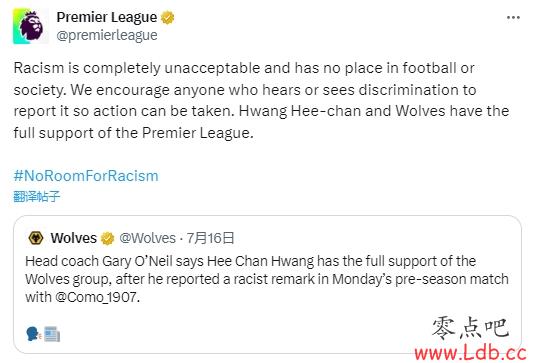
Task: Open the three-dot more options menu
Action: 513,17
